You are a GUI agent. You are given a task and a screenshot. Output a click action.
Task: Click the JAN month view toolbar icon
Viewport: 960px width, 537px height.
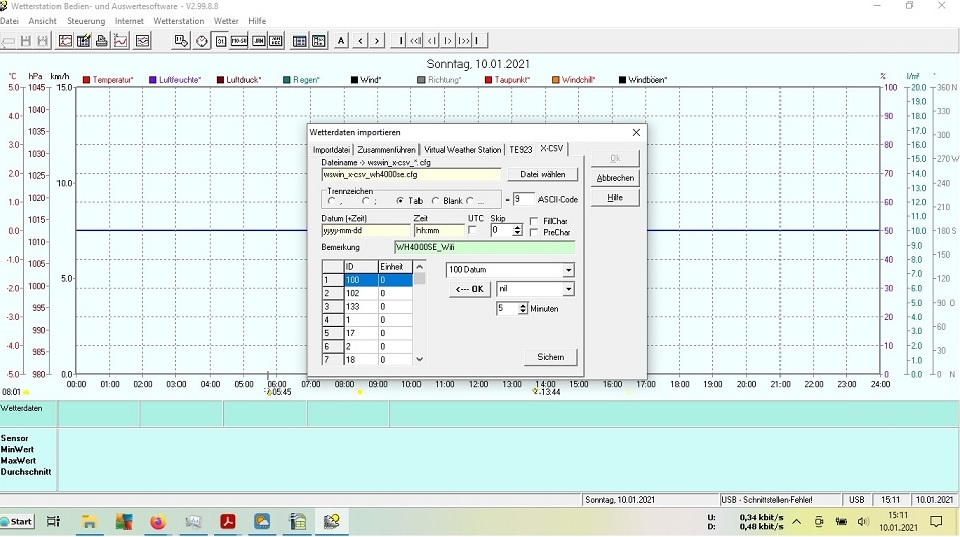pos(259,41)
